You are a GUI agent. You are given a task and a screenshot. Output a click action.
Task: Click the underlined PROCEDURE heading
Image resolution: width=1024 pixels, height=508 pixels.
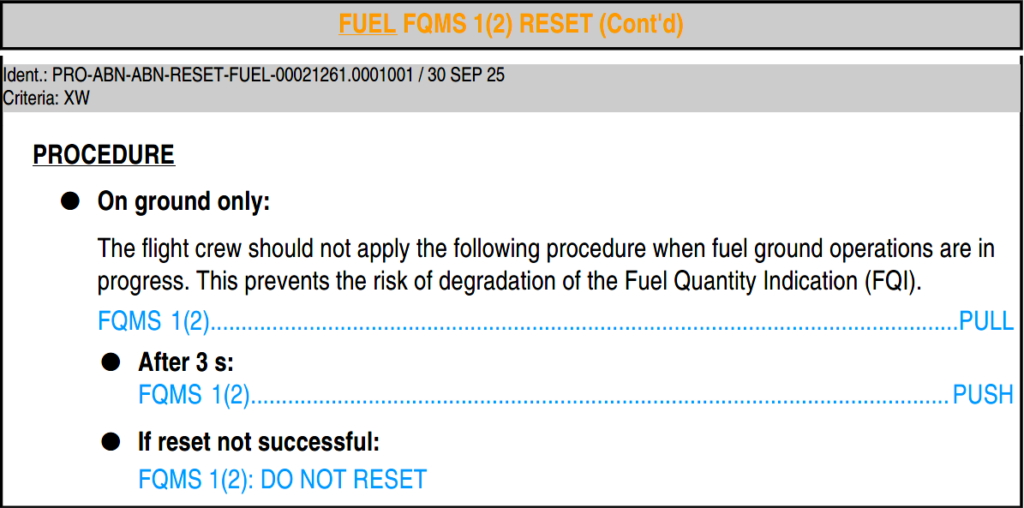[x=103, y=155]
